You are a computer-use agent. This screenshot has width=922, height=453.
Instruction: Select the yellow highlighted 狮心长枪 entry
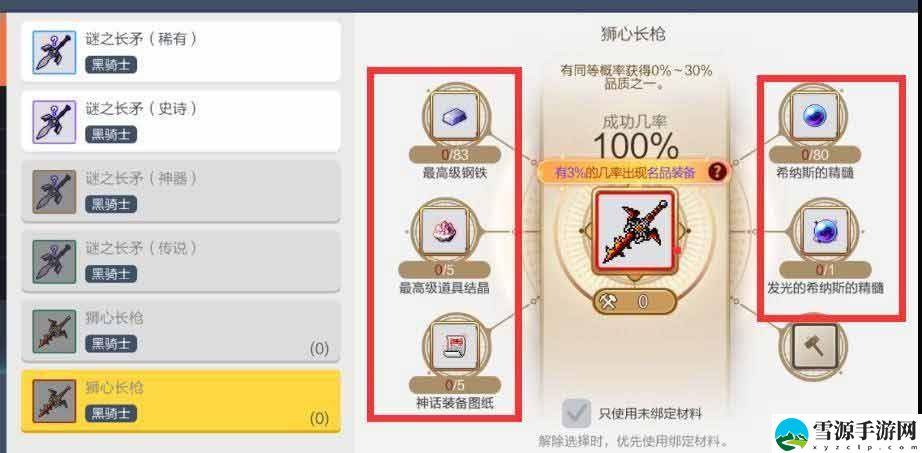pos(181,401)
